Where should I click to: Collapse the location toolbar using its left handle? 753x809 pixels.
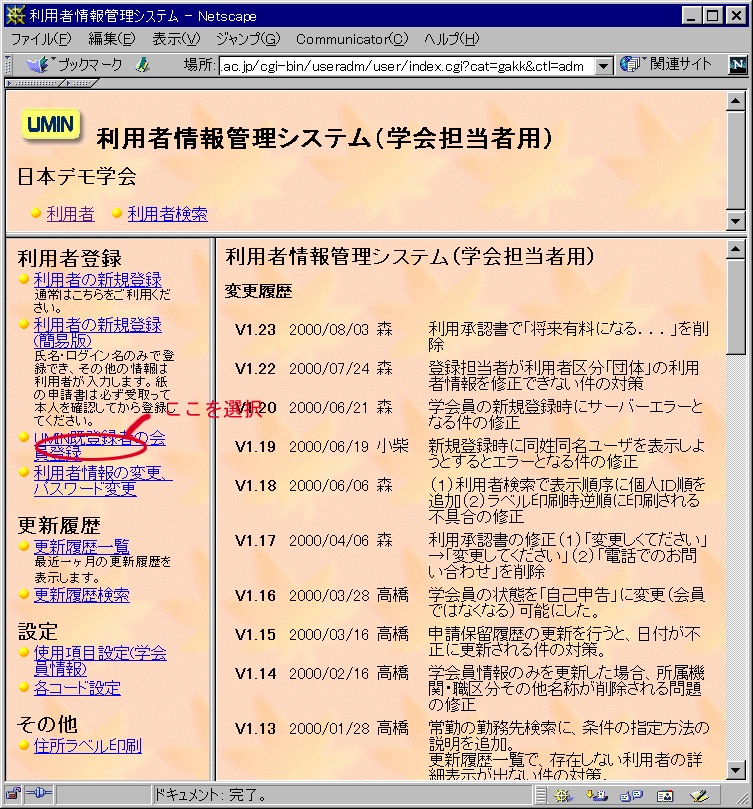click(9, 65)
